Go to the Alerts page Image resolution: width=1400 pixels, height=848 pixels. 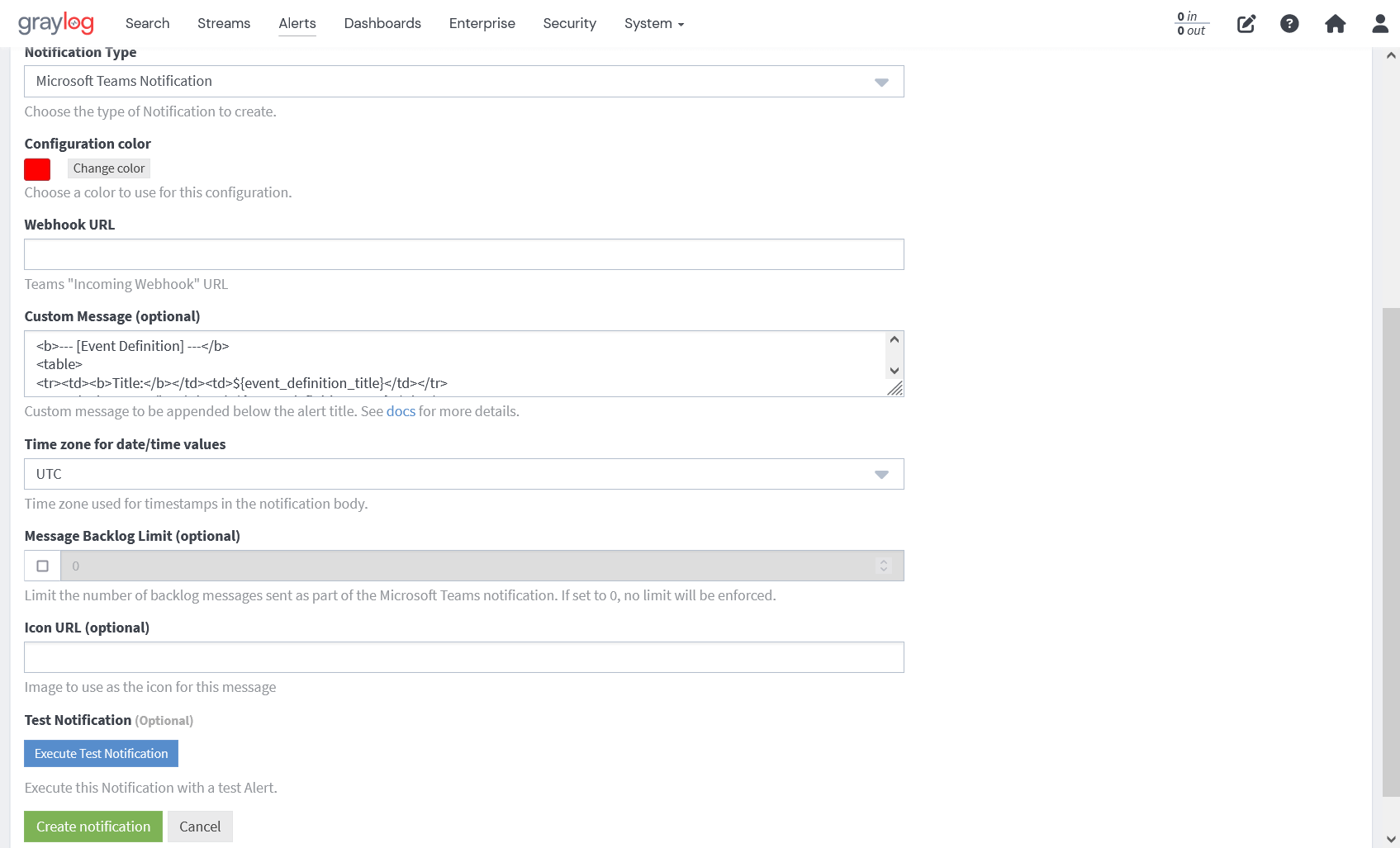297,23
